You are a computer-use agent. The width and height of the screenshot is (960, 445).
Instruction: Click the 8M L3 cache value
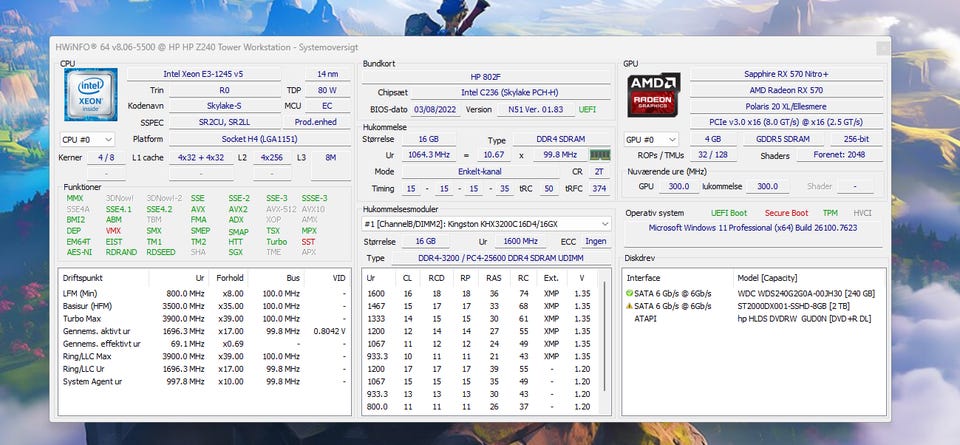click(331, 158)
